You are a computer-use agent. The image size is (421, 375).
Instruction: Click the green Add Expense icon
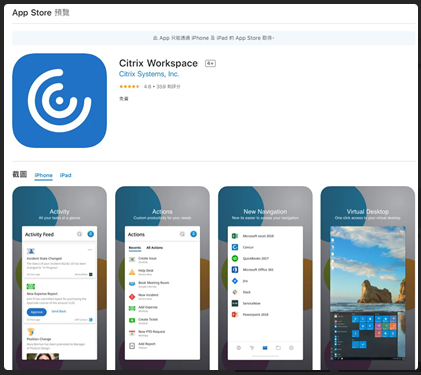(x=132, y=308)
